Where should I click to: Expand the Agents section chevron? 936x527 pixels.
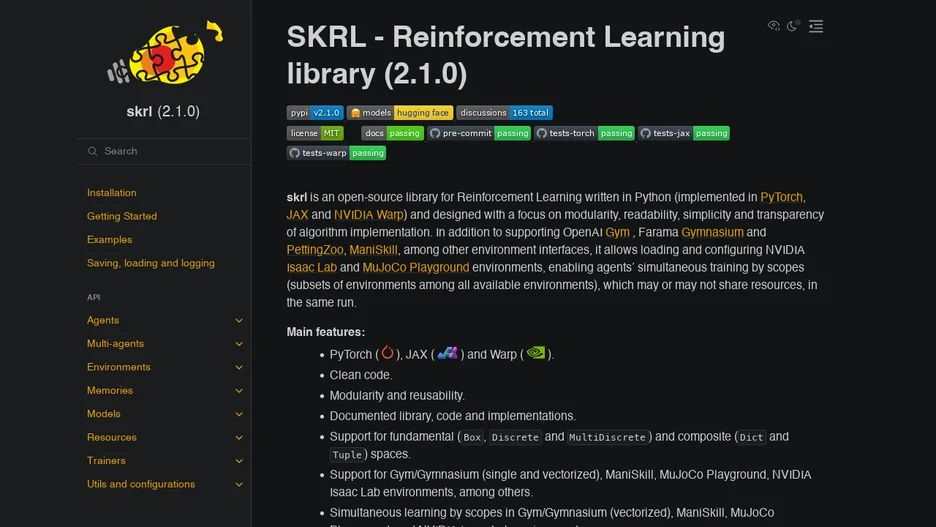[239, 320]
